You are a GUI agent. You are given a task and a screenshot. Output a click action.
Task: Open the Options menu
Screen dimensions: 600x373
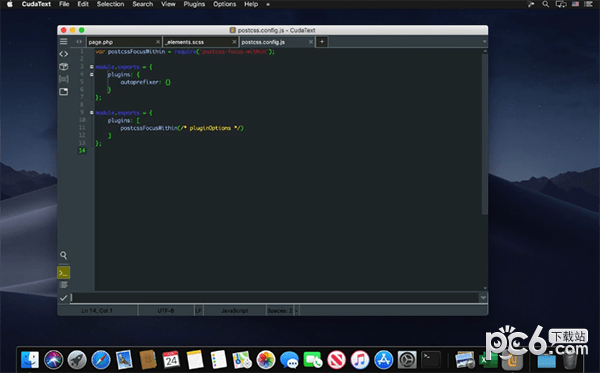pos(224,4)
